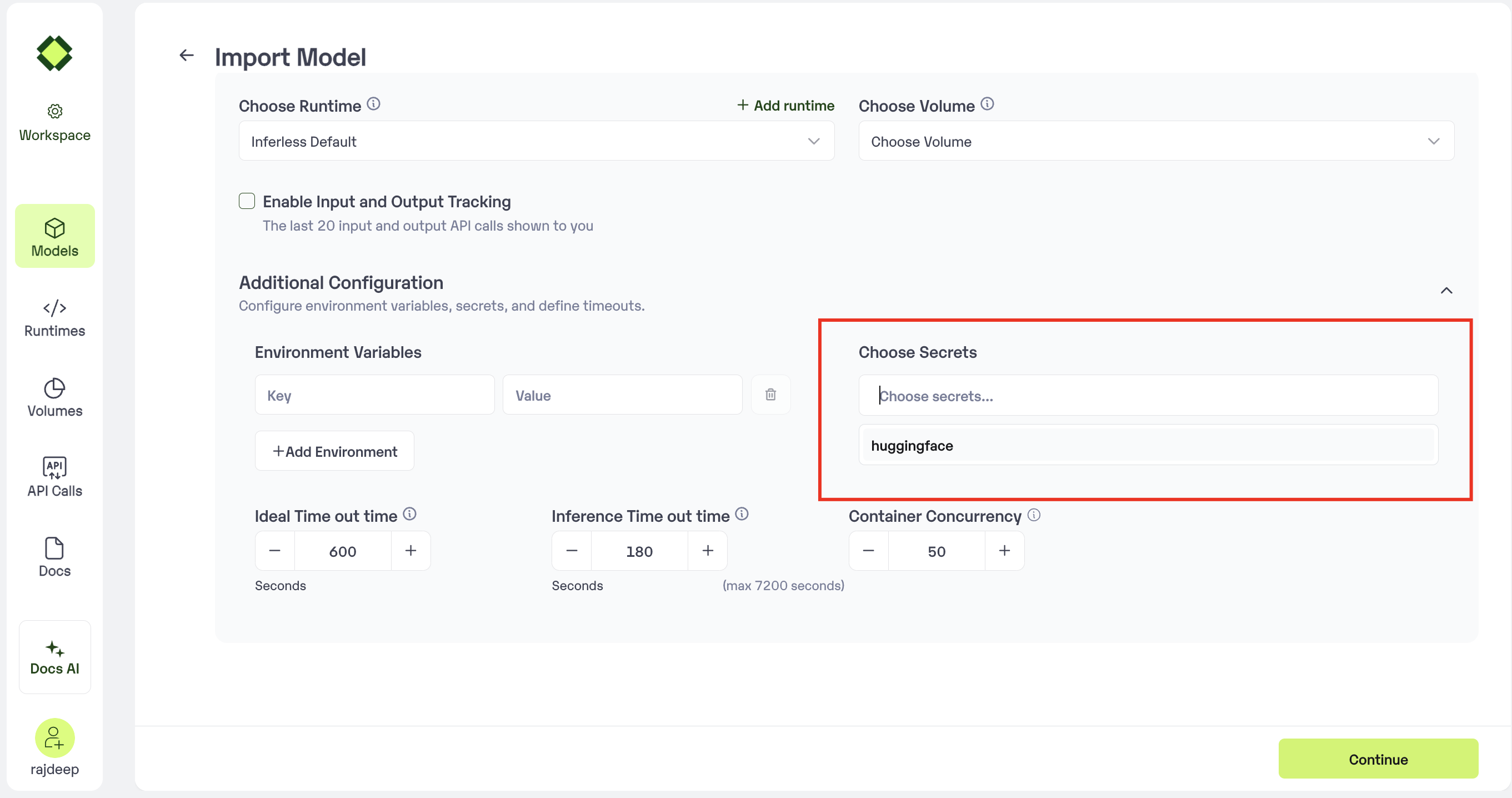Click the back arrow beside Import Model
This screenshot has width=1512, height=798.
pos(186,55)
